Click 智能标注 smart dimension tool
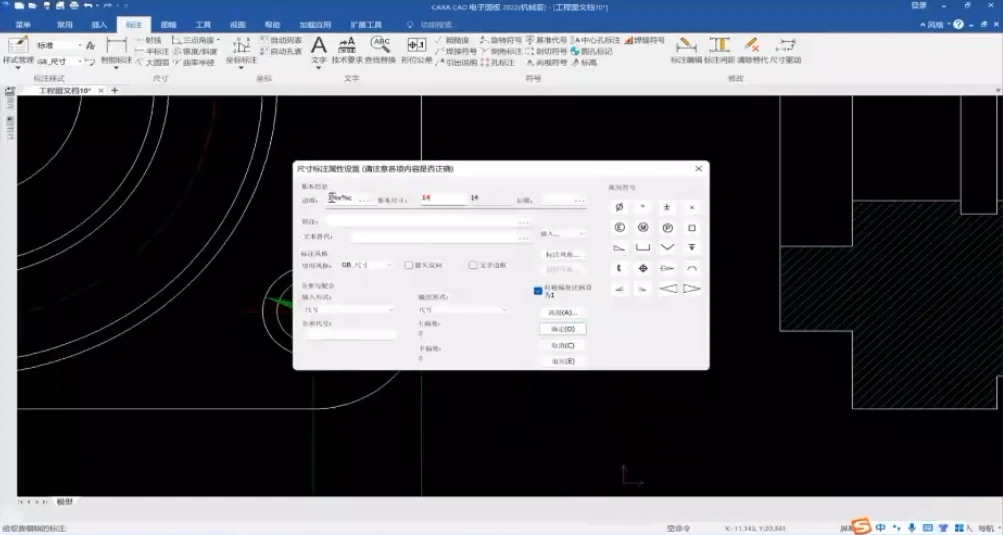 coord(116,51)
